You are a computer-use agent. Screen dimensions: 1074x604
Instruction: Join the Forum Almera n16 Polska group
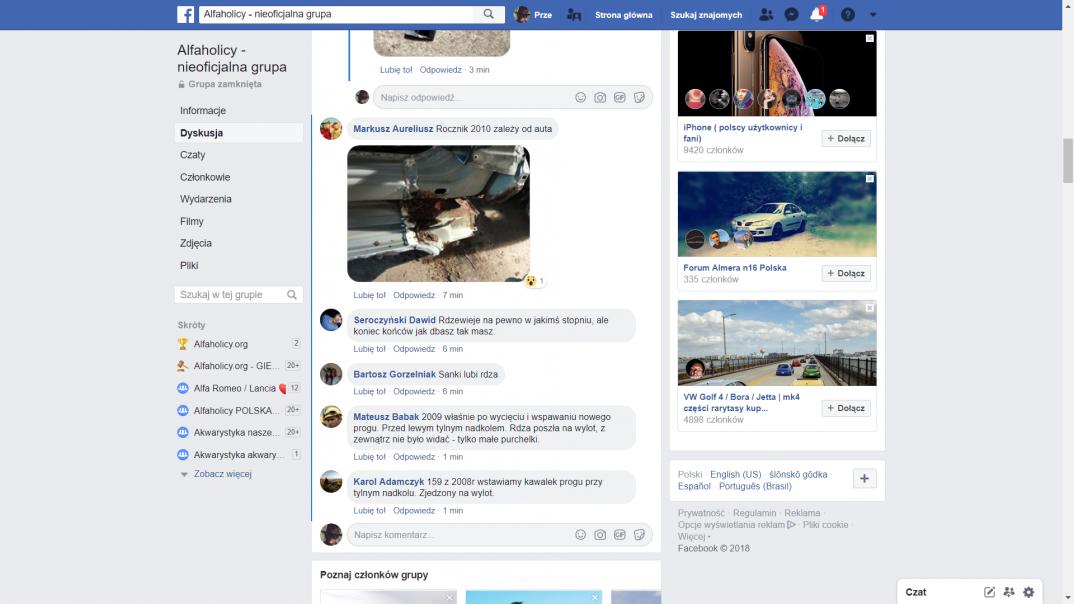(846, 273)
